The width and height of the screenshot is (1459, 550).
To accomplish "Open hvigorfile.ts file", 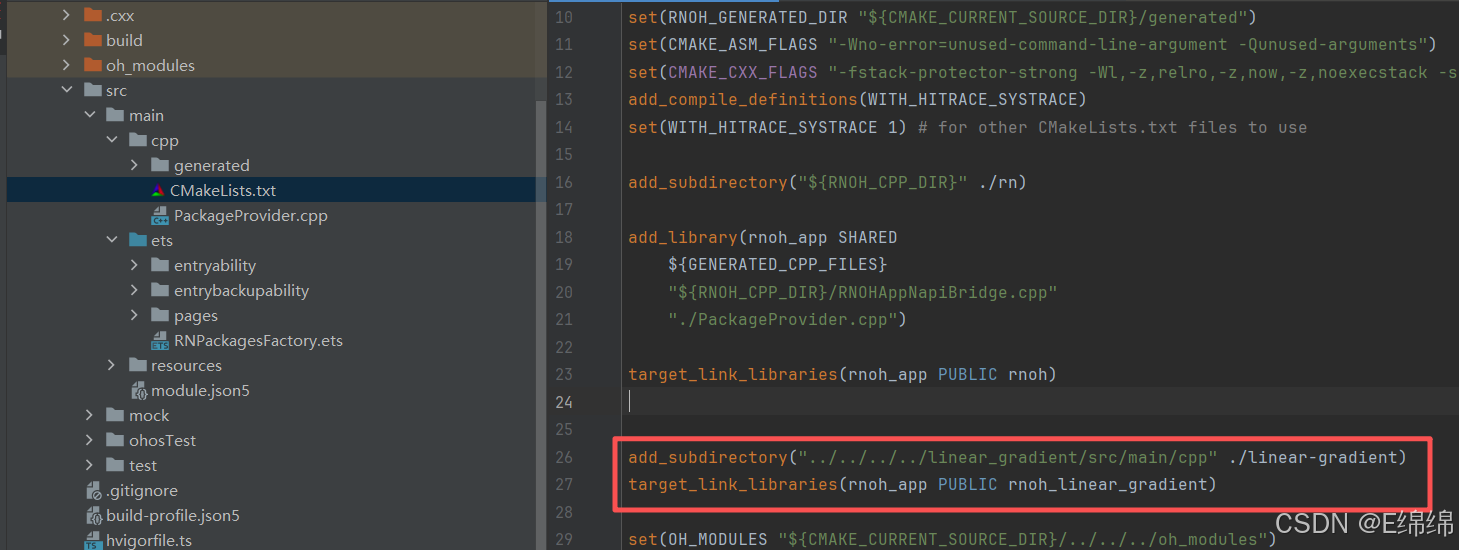I will point(149,541).
